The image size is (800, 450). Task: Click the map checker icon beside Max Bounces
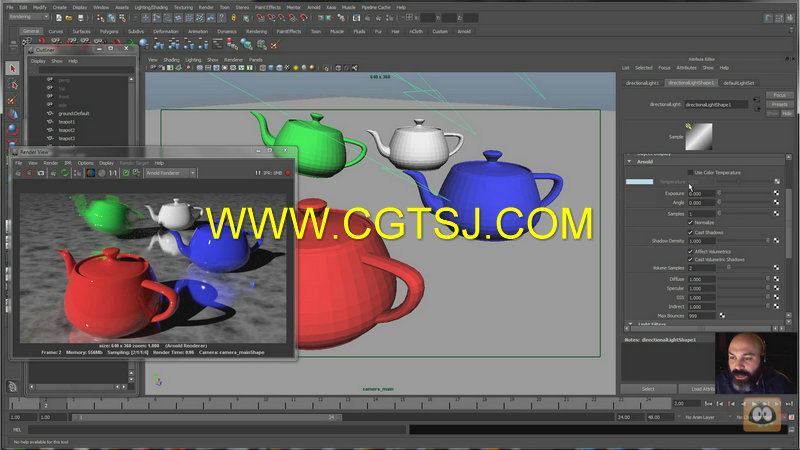[x=722, y=316]
